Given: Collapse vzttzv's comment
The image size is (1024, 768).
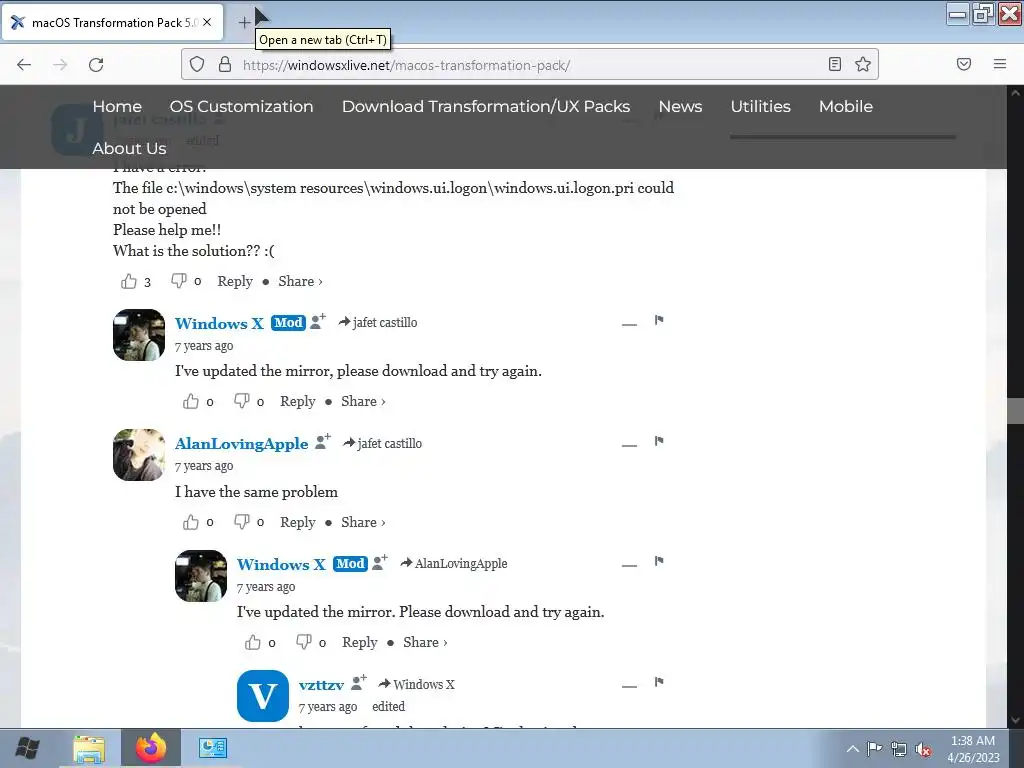Looking at the screenshot, I should coord(629,686).
